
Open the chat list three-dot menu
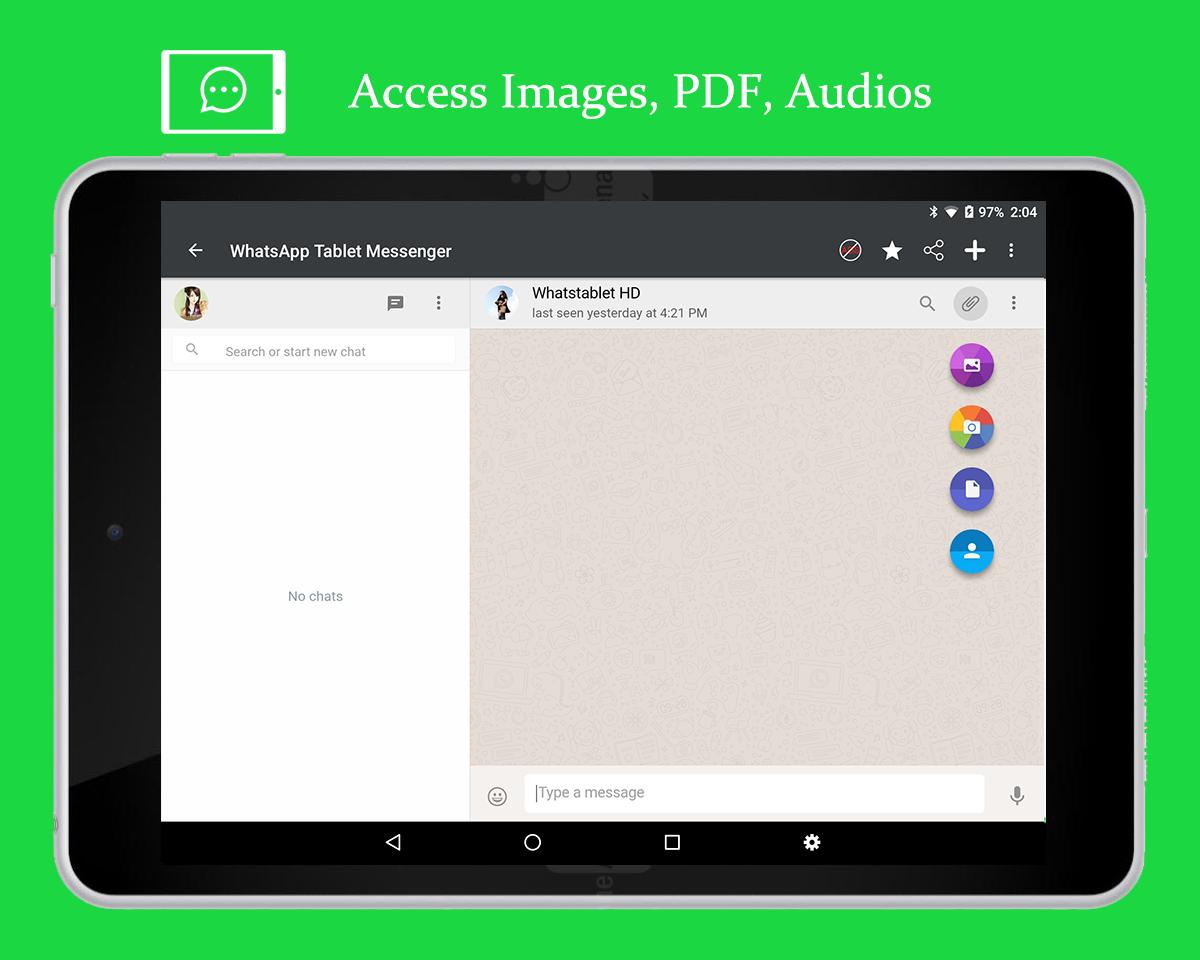[x=438, y=303]
